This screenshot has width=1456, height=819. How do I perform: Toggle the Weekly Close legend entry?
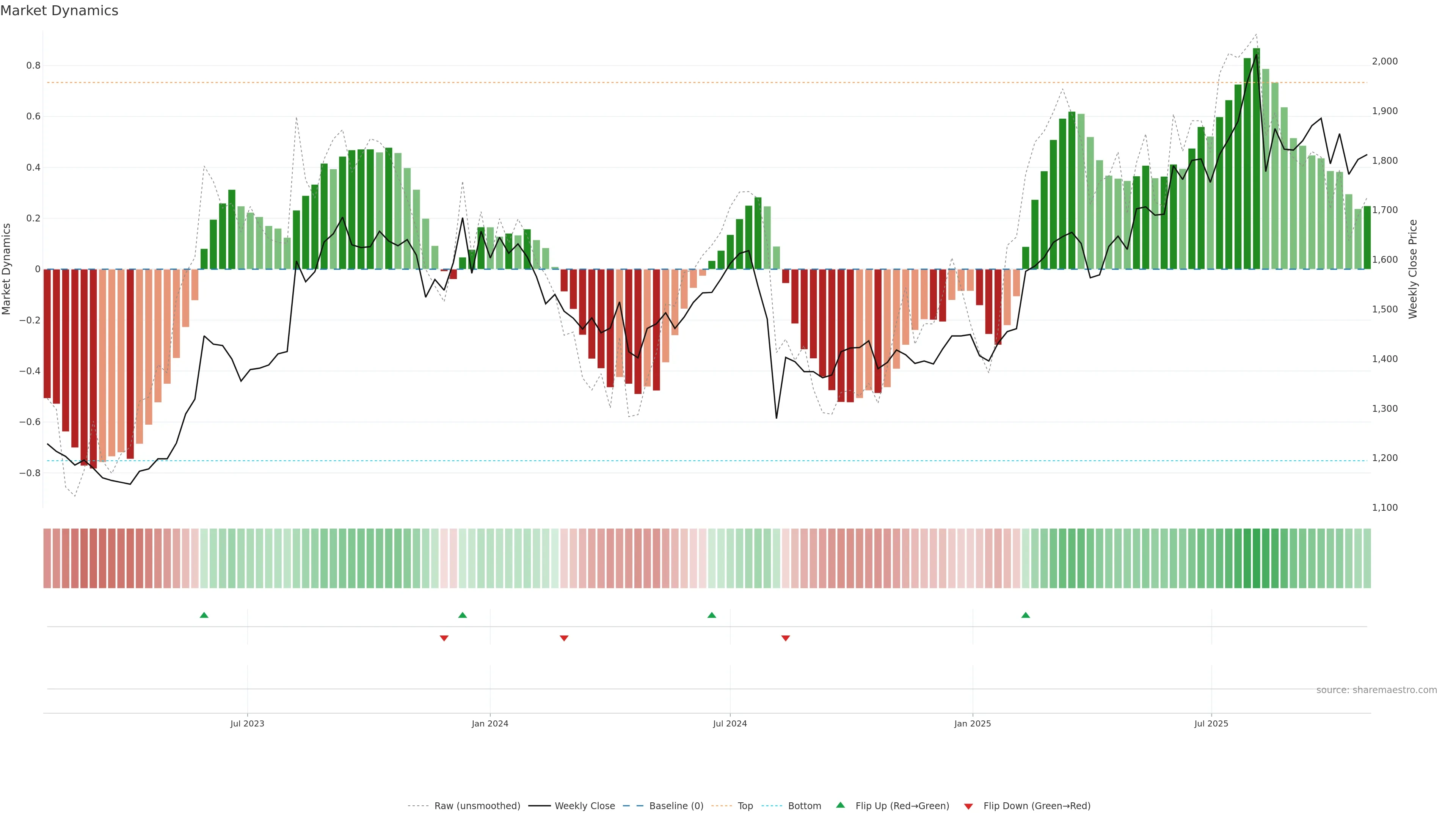point(584,806)
